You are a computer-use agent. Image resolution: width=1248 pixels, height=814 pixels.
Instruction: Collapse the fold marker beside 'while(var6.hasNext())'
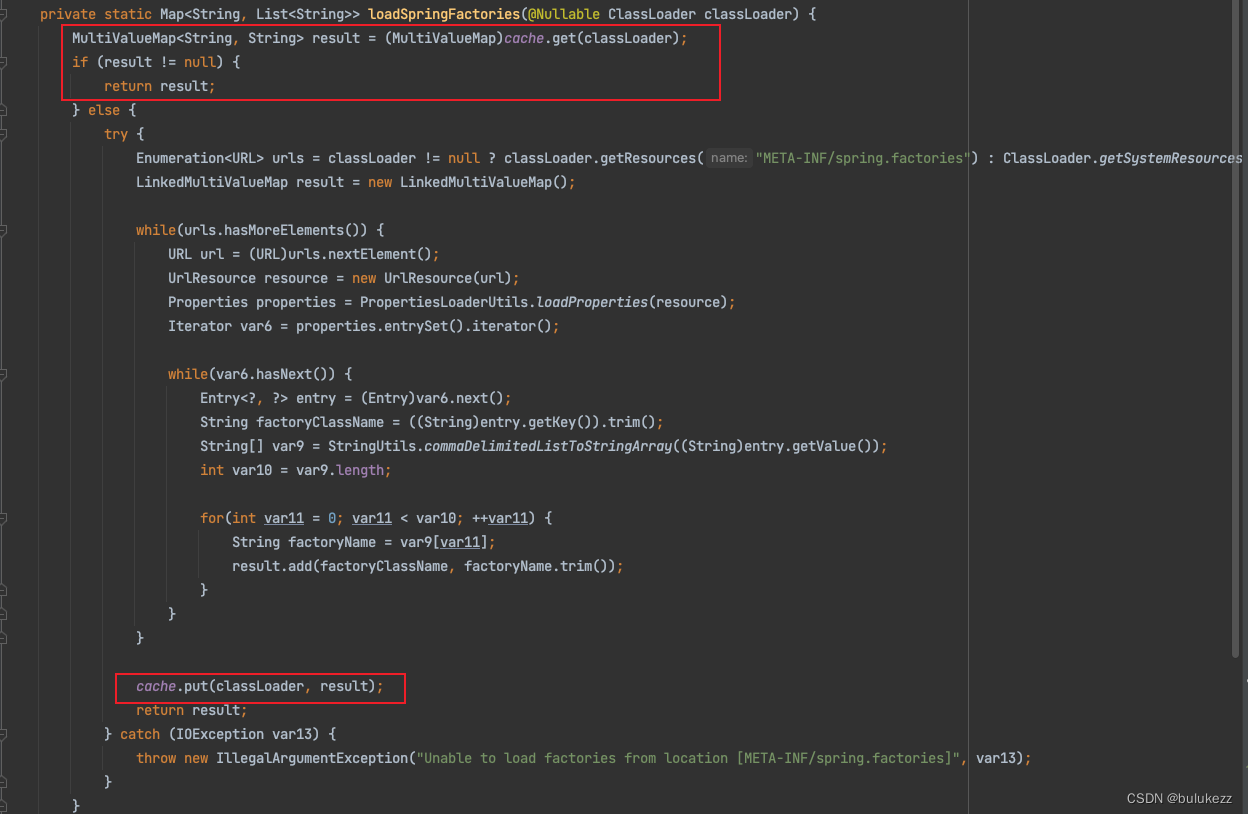[3, 374]
